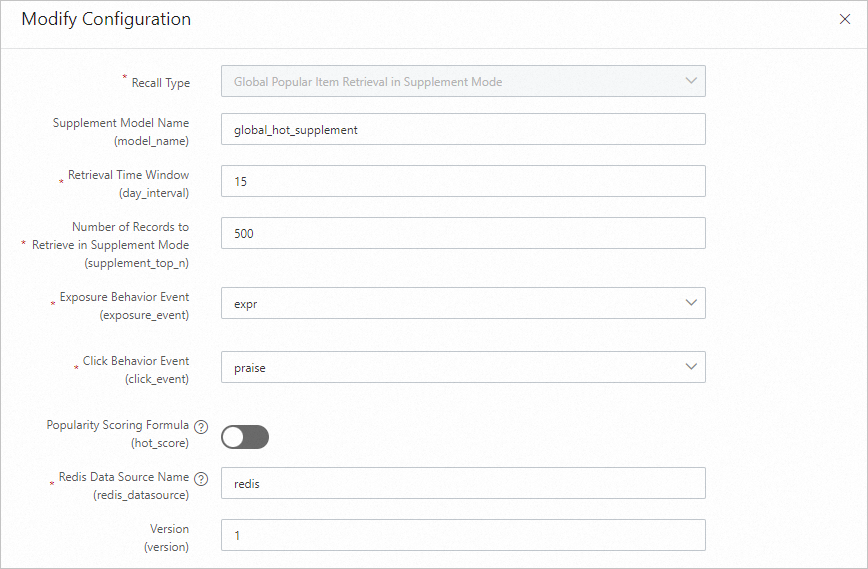Click the Supplement Model Name input field
Image resolution: width=868 pixels, height=569 pixels.
pyautogui.click(x=463, y=130)
